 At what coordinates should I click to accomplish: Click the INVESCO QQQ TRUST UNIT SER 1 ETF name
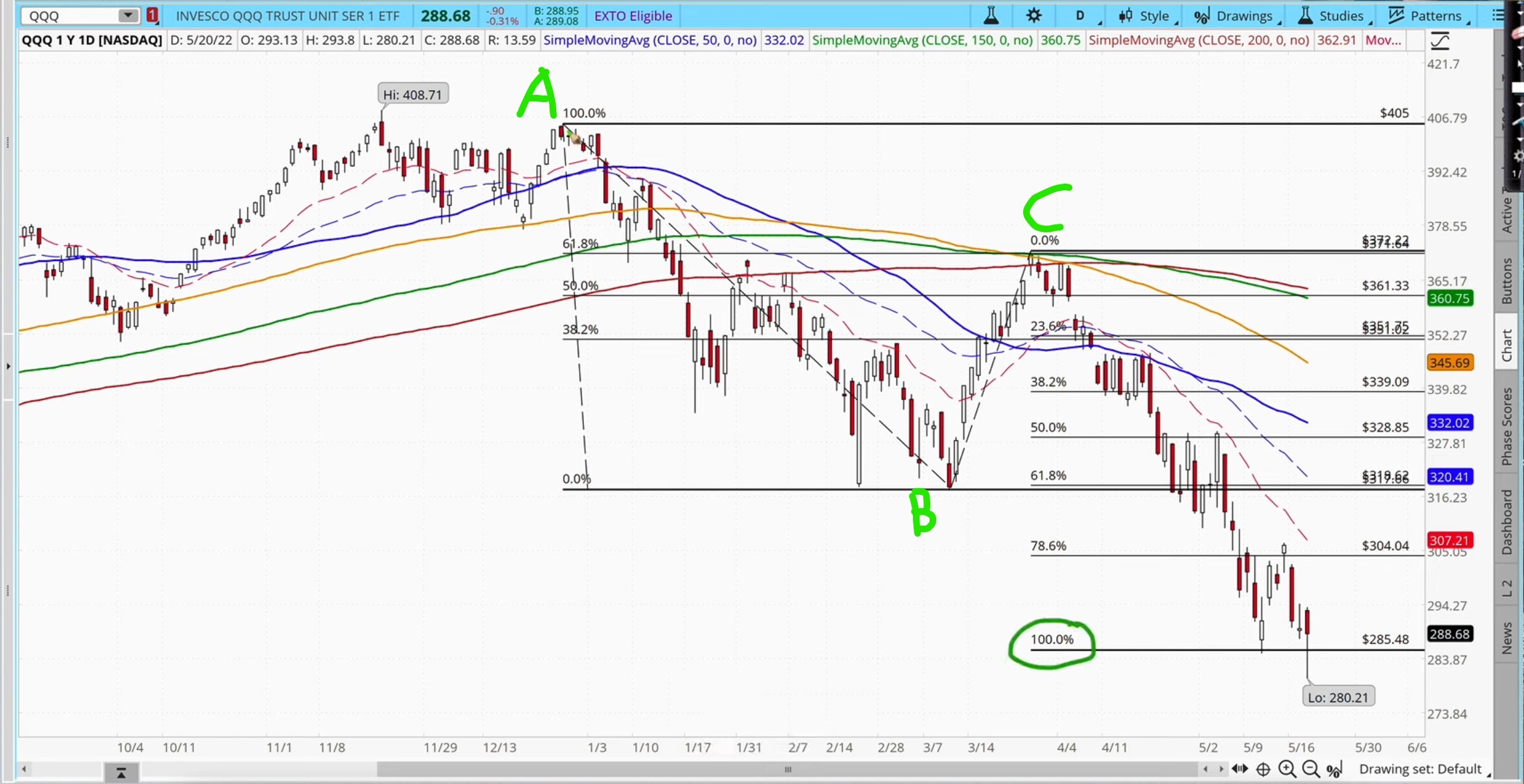pos(288,16)
